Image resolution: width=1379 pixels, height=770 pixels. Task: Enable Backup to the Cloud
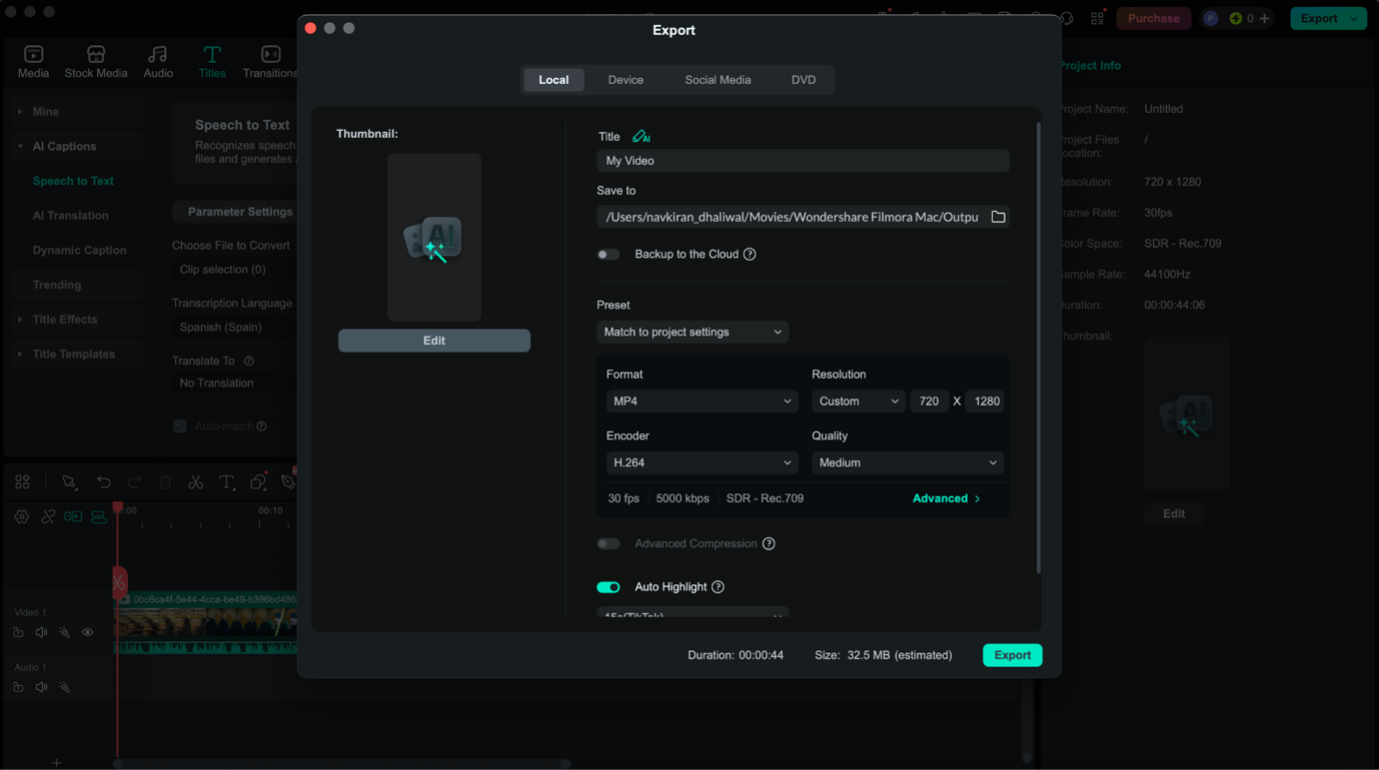coord(608,254)
